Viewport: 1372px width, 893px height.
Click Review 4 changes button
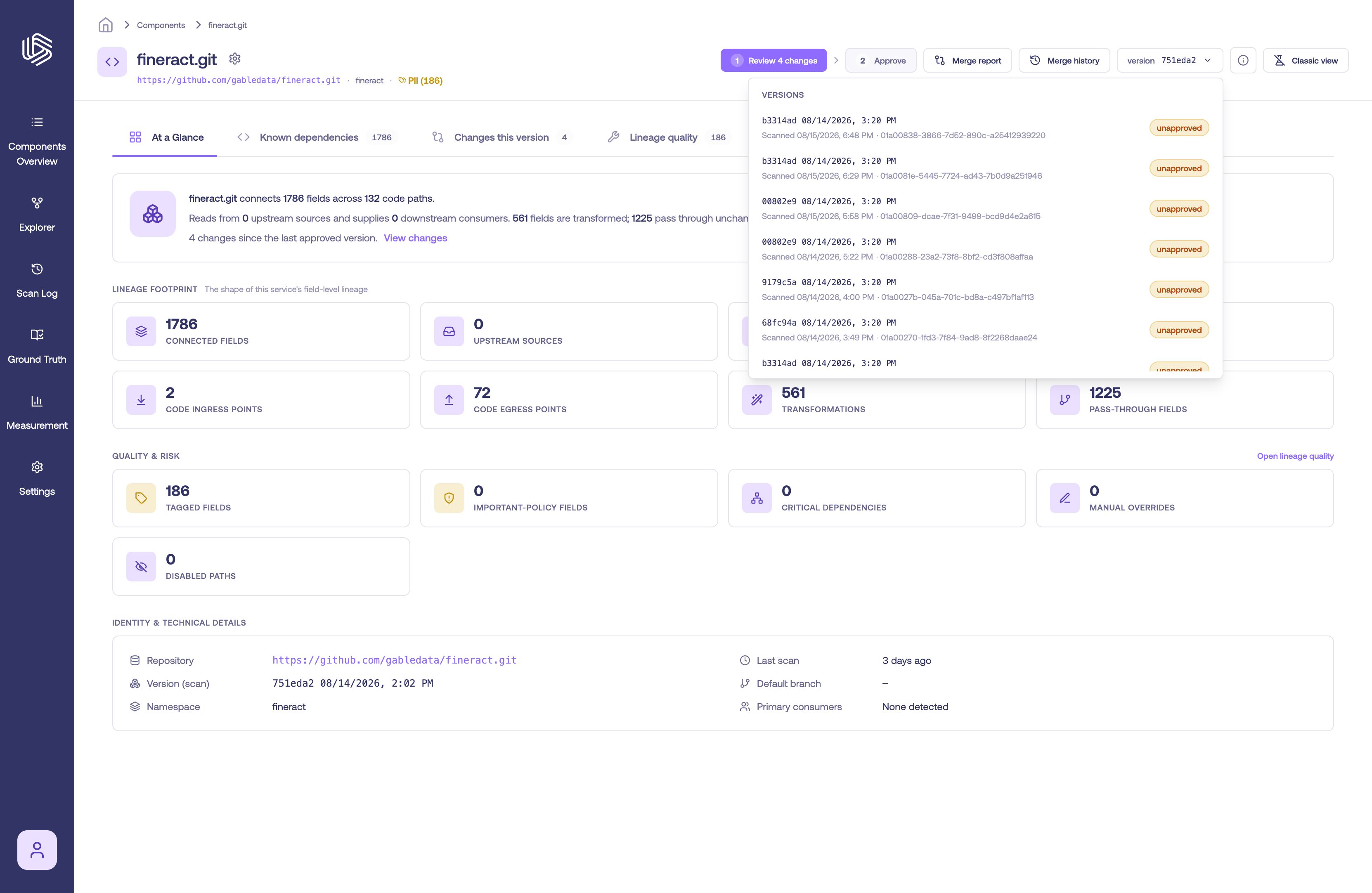pyautogui.click(x=774, y=61)
